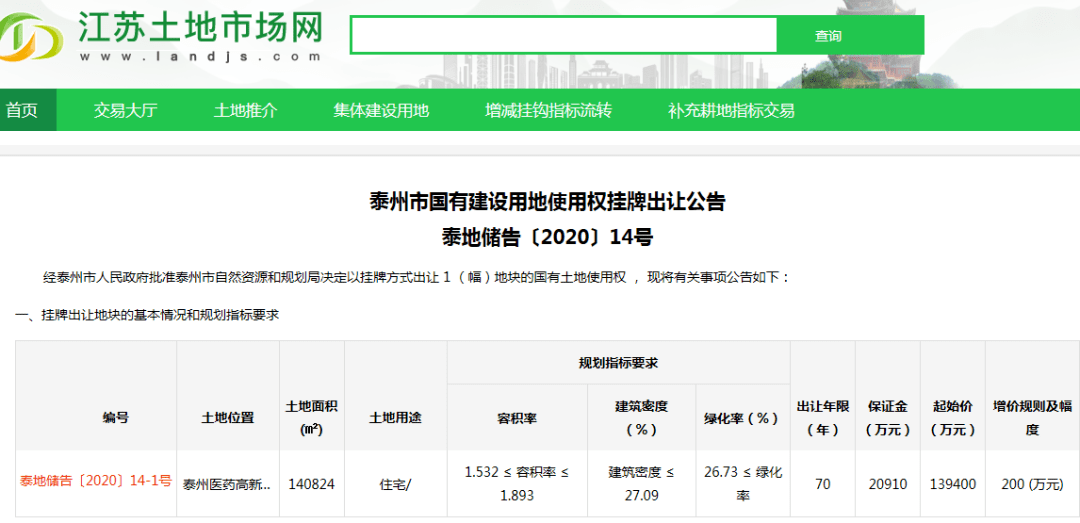
Task: Click the 保证金（万元） column header
Action: [888, 418]
